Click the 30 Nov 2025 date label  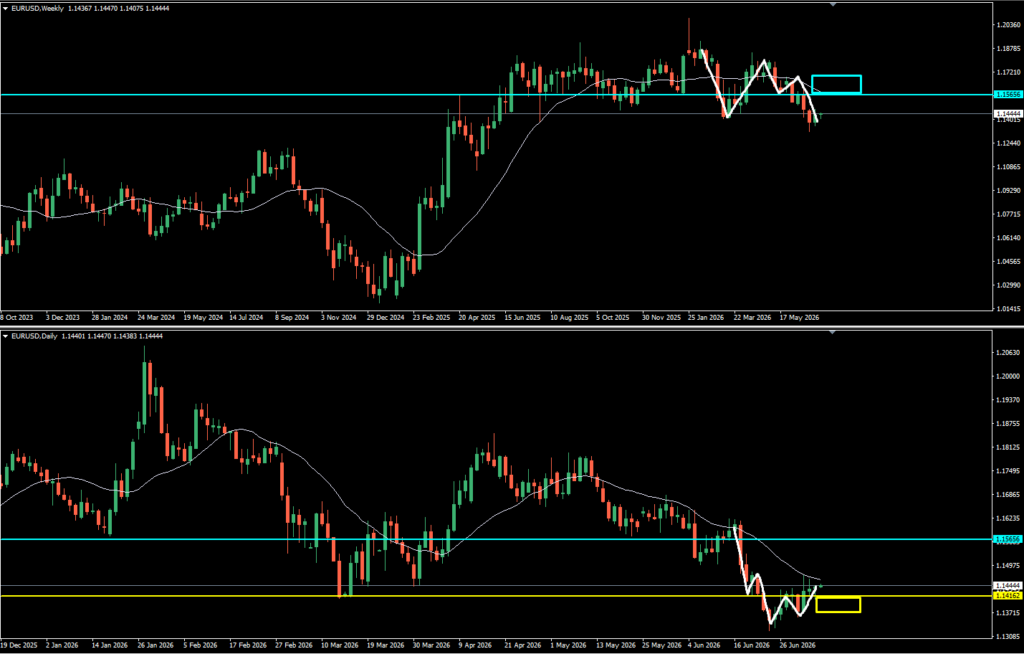(x=661, y=318)
